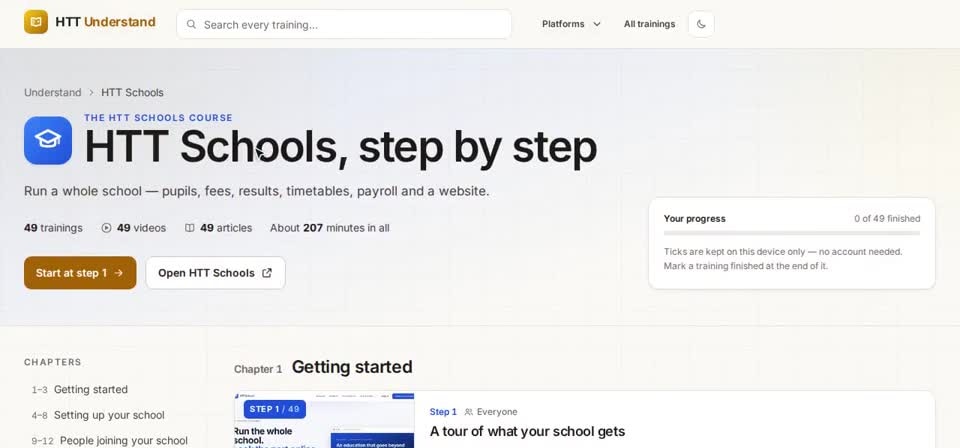Open 'A tour of what your school gets'
The width and height of the screenshot is (960, 448).
click(x=527, y=431)
